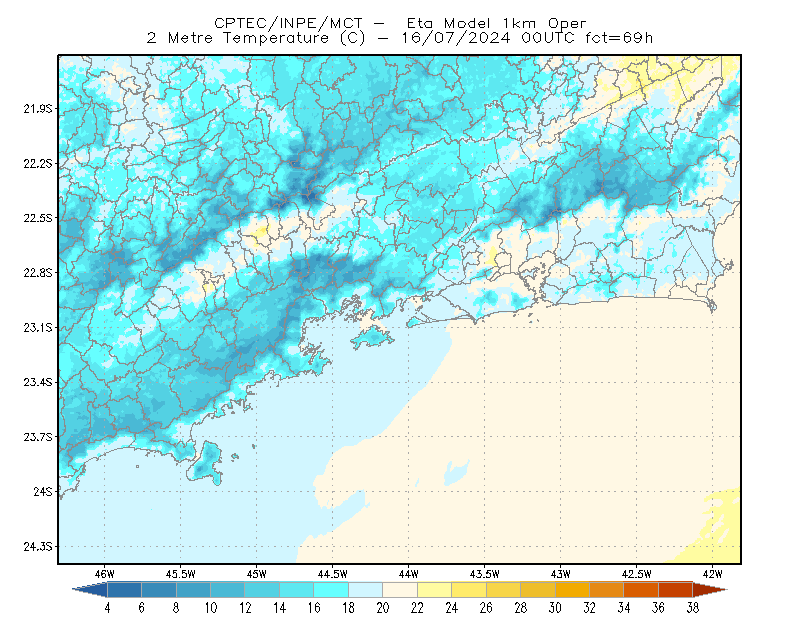This screenshot has width=800, height=618.
Task: Click the 43.5W longitude label
Action: 485,574
